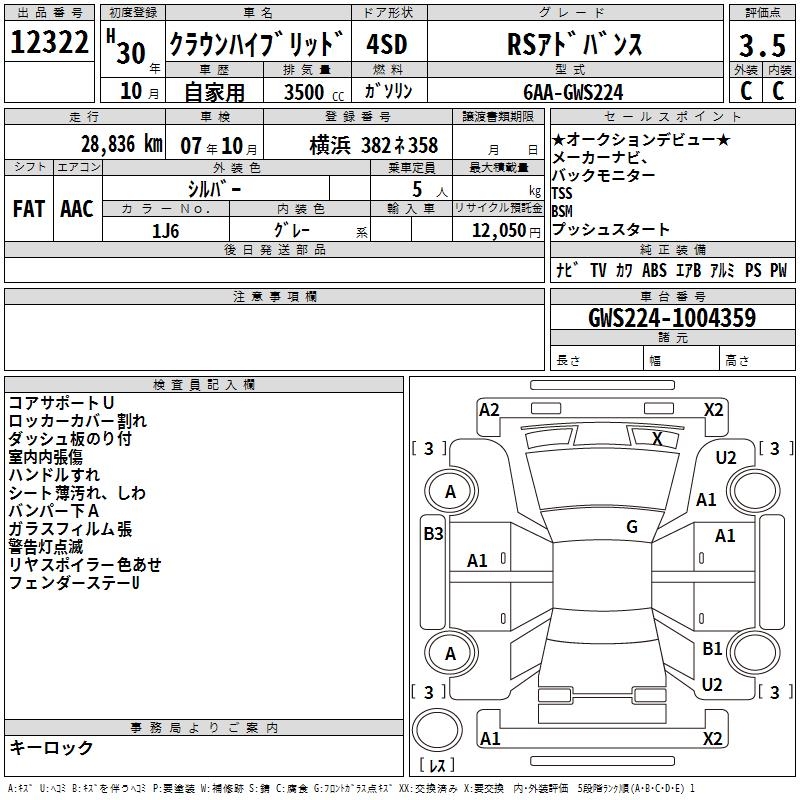Click the AAC air conditioner cell
Viewport: 800px width, 800px height.
[x=77, y=208]
